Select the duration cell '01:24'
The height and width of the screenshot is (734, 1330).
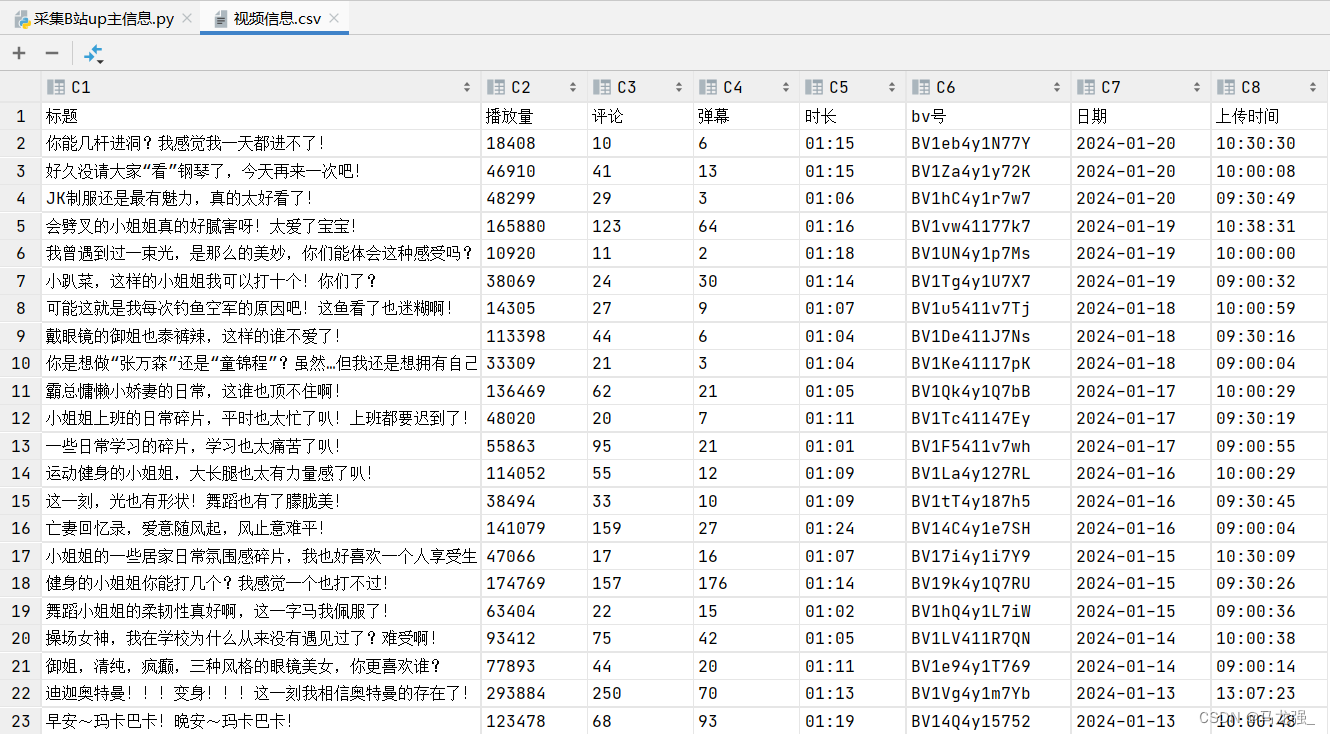[853, 528]
